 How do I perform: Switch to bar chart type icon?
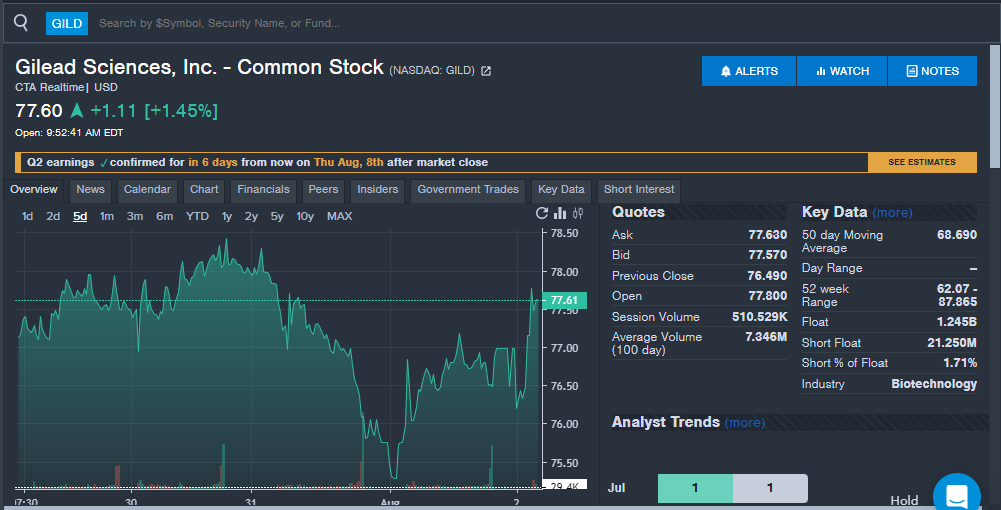[561, 213]
